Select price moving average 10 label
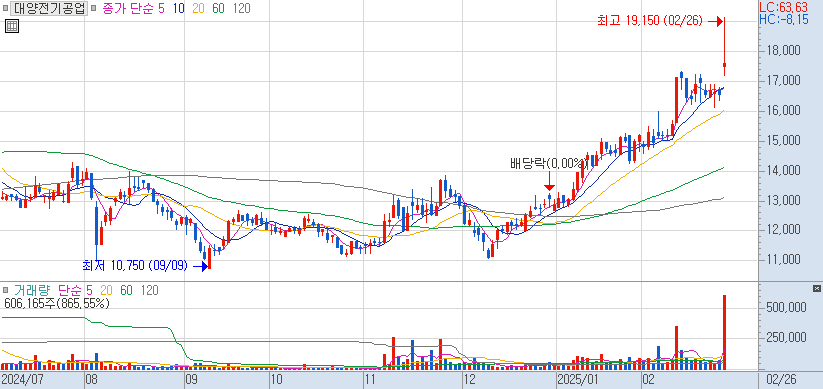The height and width of the screenshot is (389, 823). click(178, 8)
